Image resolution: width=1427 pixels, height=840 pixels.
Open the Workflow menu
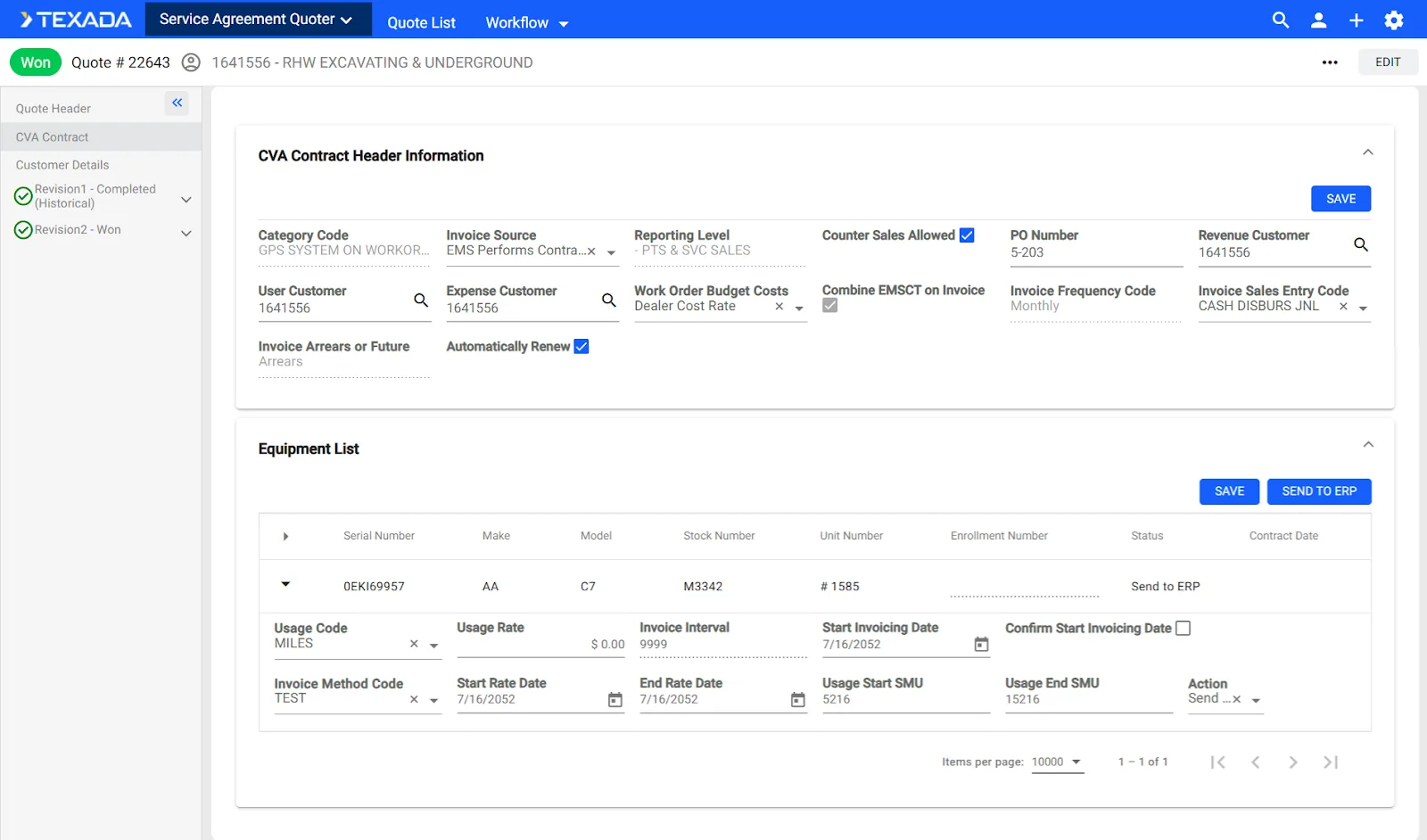pos(526,23)
